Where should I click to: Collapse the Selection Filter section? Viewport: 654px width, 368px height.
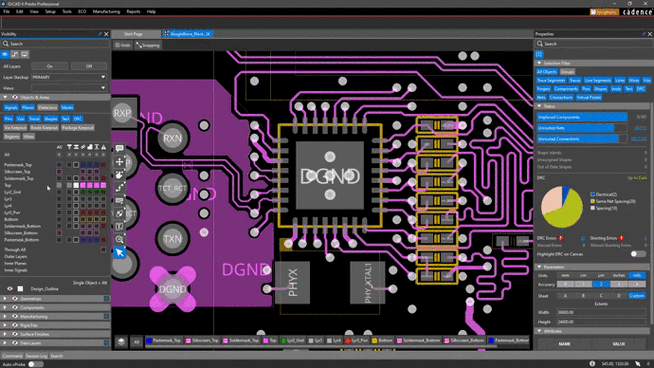tap(539, 63)
